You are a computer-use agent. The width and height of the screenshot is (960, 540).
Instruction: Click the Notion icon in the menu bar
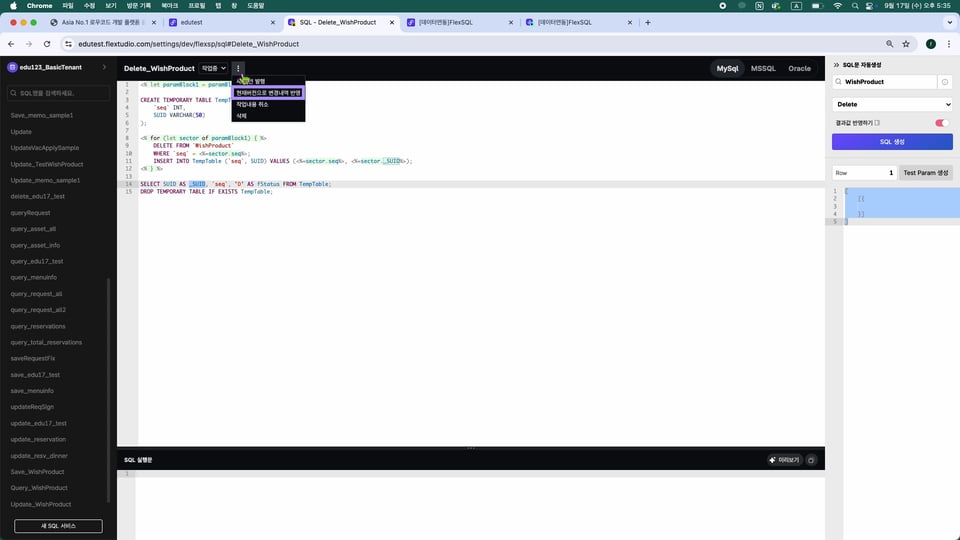tap(759, 6)
